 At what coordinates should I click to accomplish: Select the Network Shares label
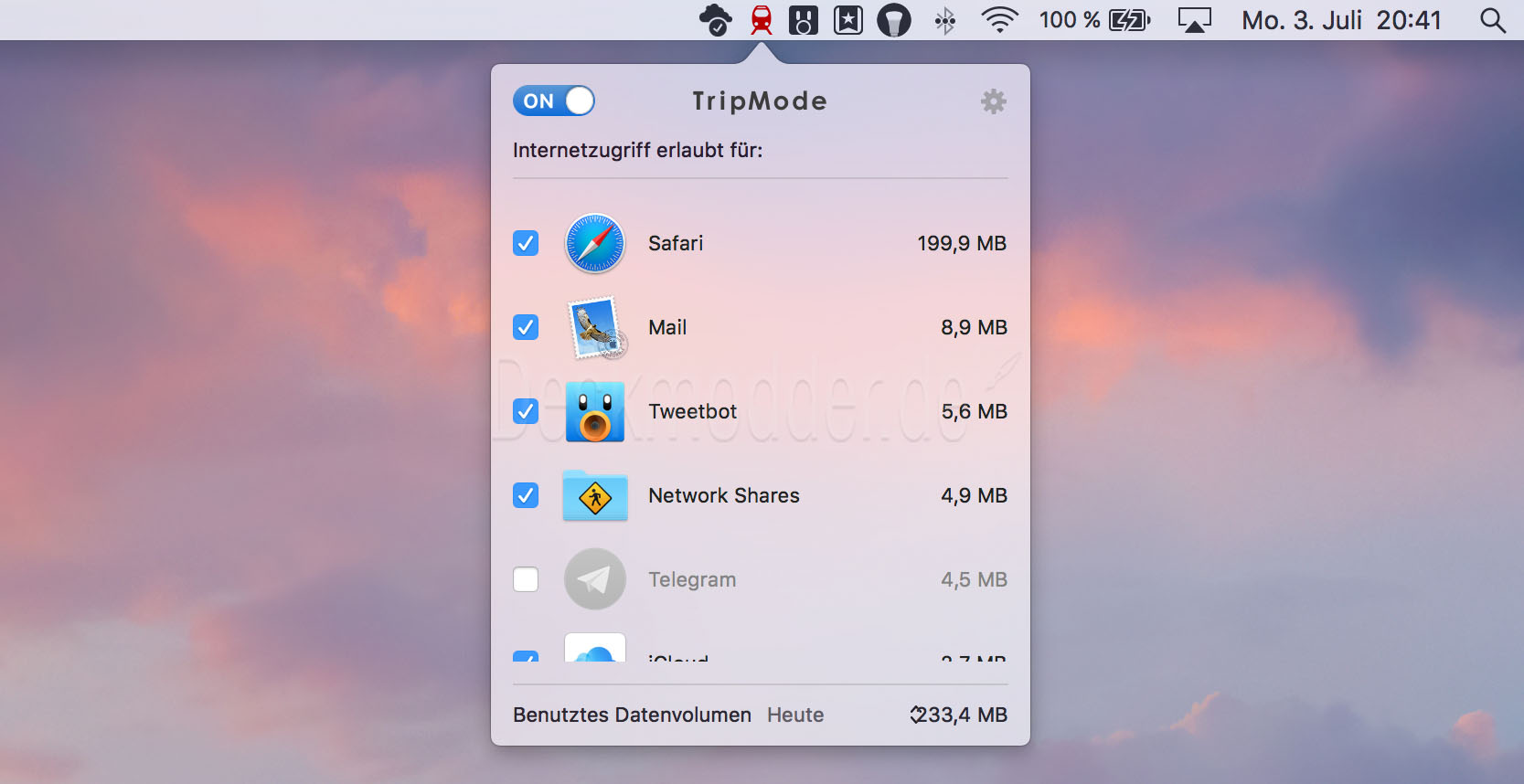tap(724, 495)
